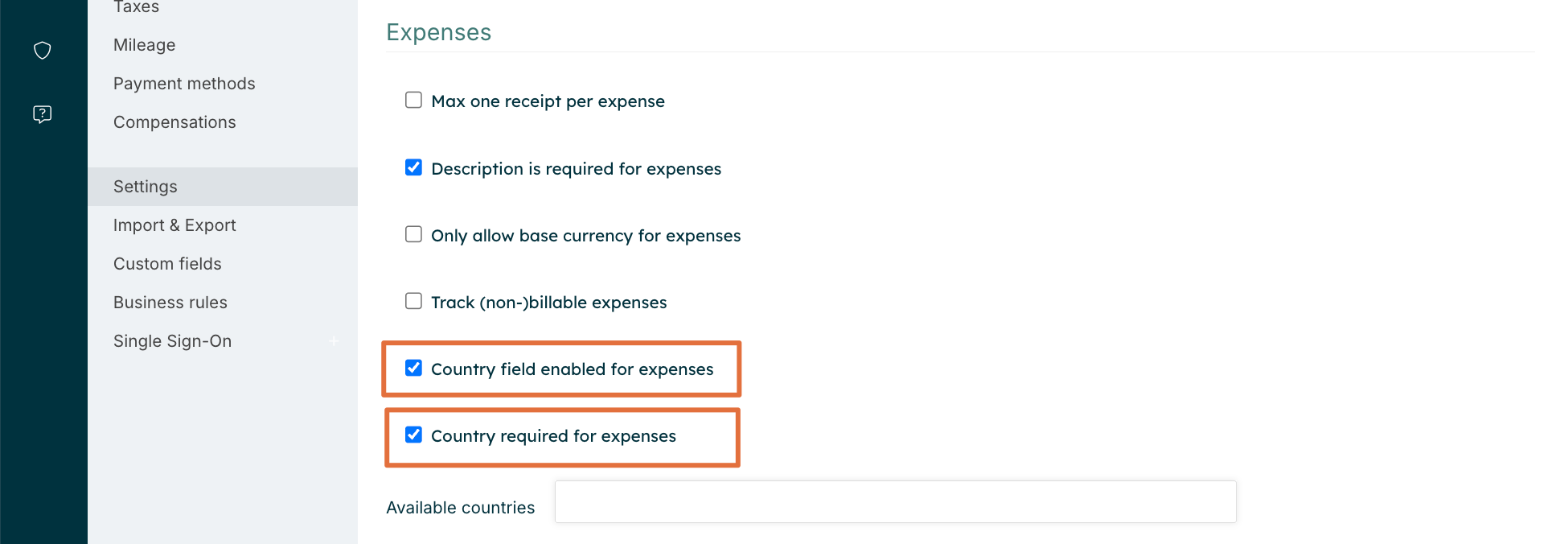Tick Only allow base currency for expenses

[x=413, y=234]
